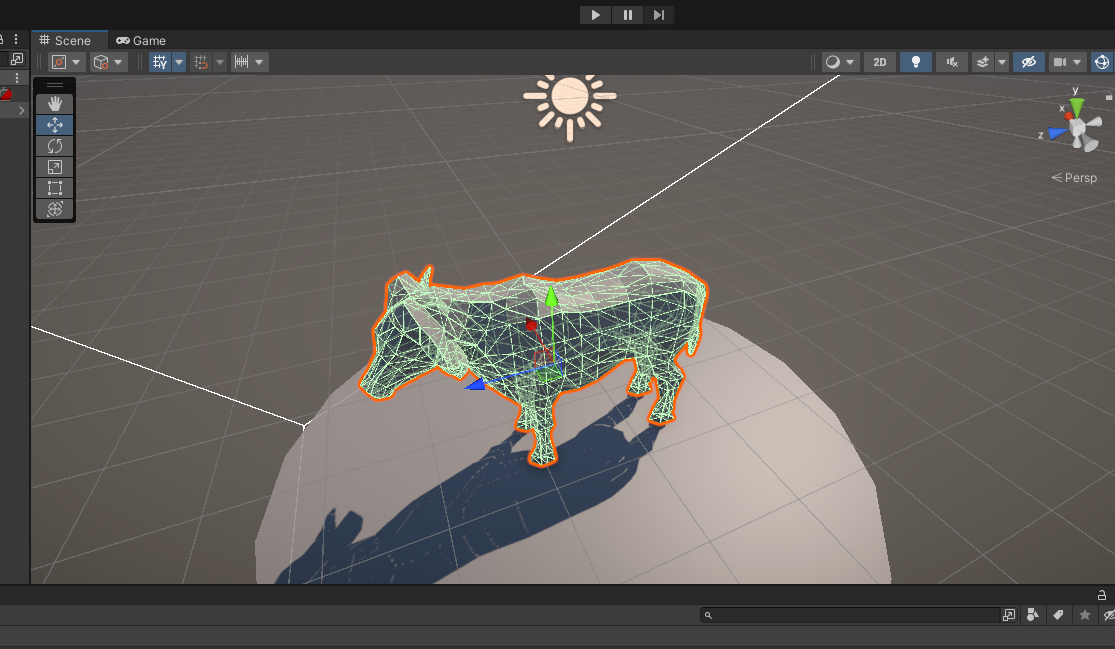Click the Search by Type icon
This screenshot has width=1115, height=649.
[1035, 615]
